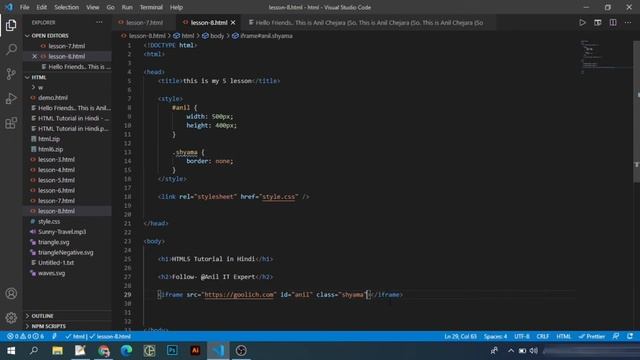The image size is (640, 360).
Task: Open editor More Actions ellipsis
Action: point(628,22)
